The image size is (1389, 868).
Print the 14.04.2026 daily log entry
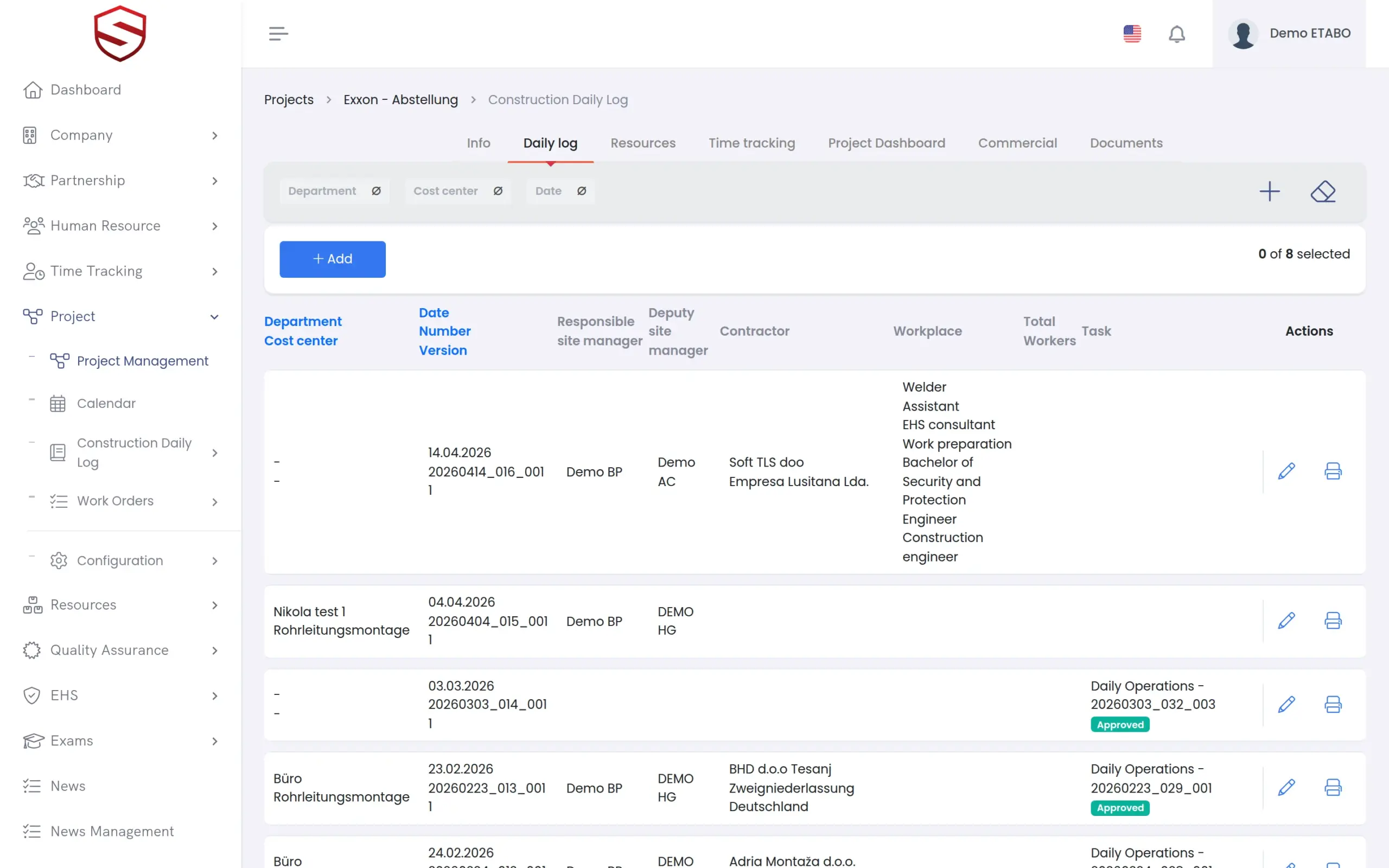[x=1333, y=471]
